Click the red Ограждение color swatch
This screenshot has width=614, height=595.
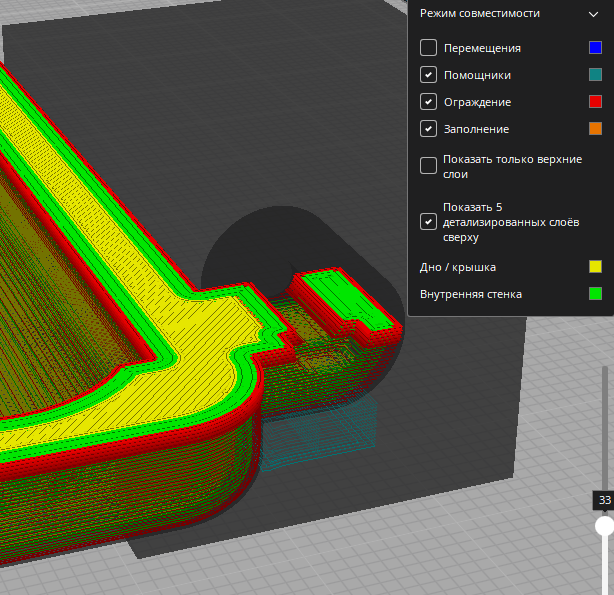[x=595, y=102]
